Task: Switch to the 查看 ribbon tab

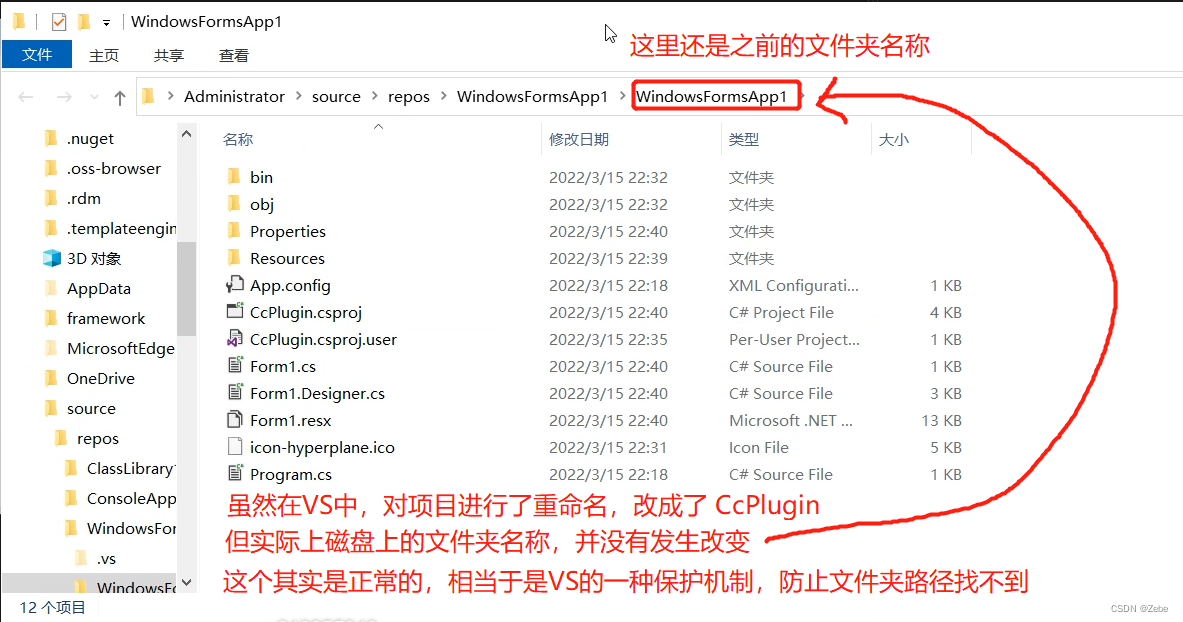Action: 233,55
